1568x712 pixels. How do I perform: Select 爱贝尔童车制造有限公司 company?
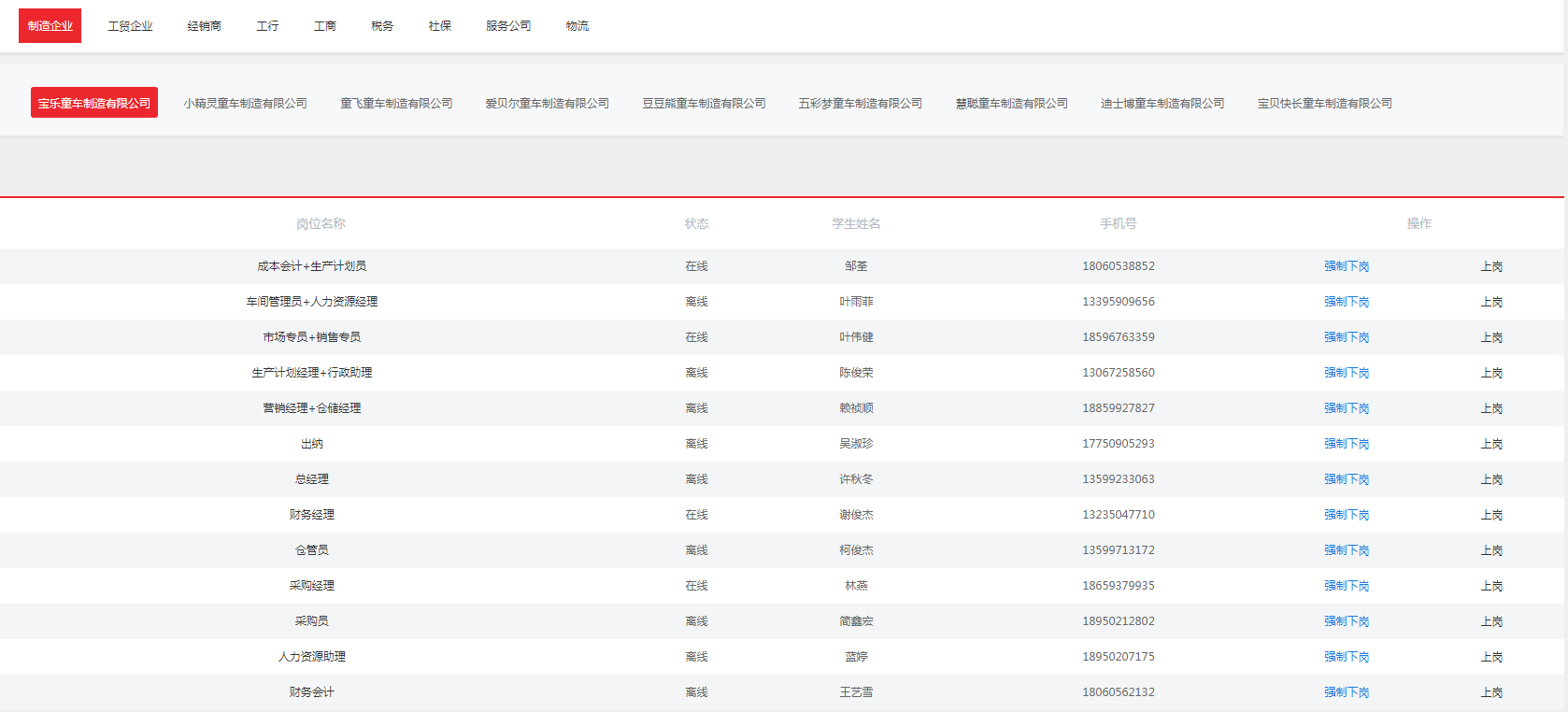point(547,103)
